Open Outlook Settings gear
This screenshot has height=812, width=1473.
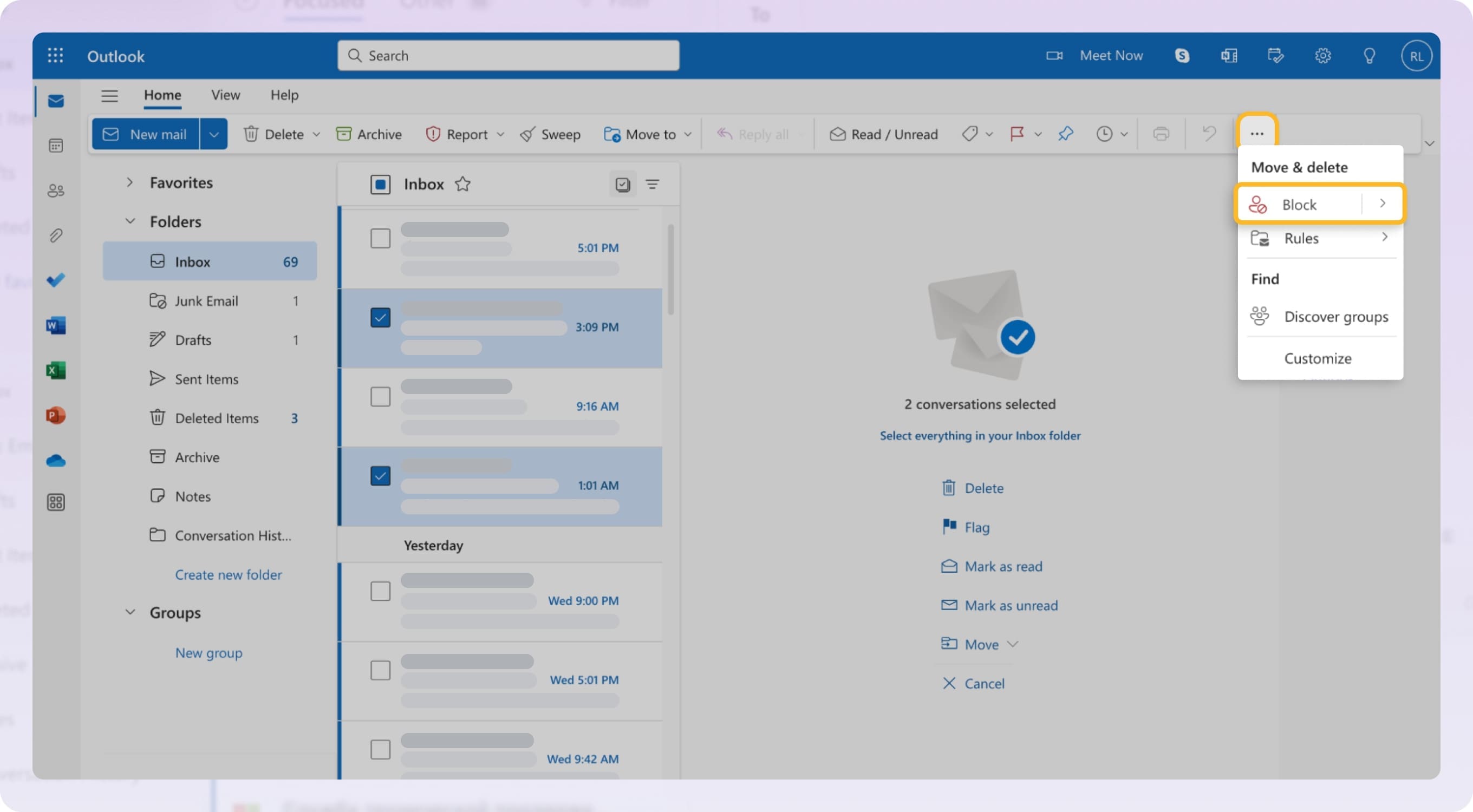1322,55
